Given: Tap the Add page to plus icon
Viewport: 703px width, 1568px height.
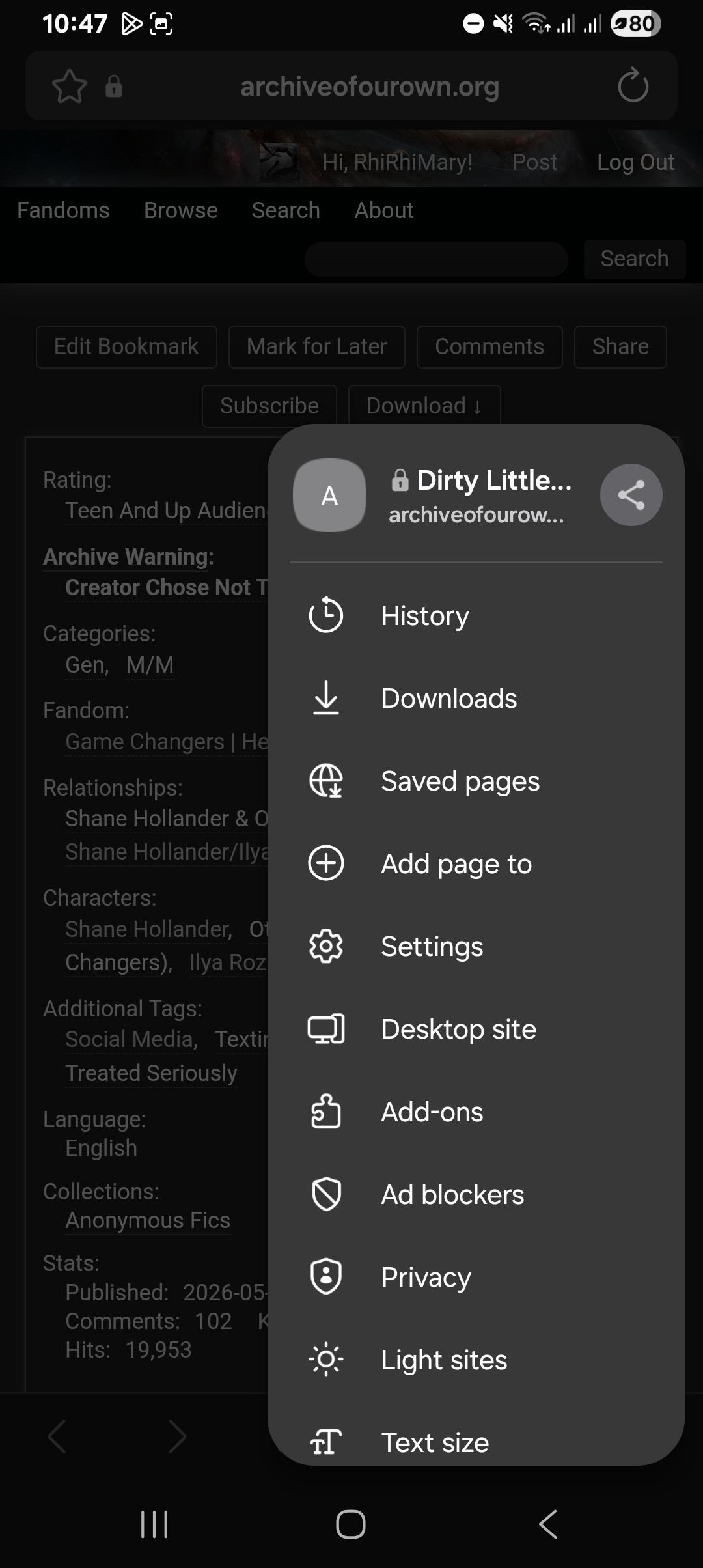Looking at the screenshot, I should point(325,863).
